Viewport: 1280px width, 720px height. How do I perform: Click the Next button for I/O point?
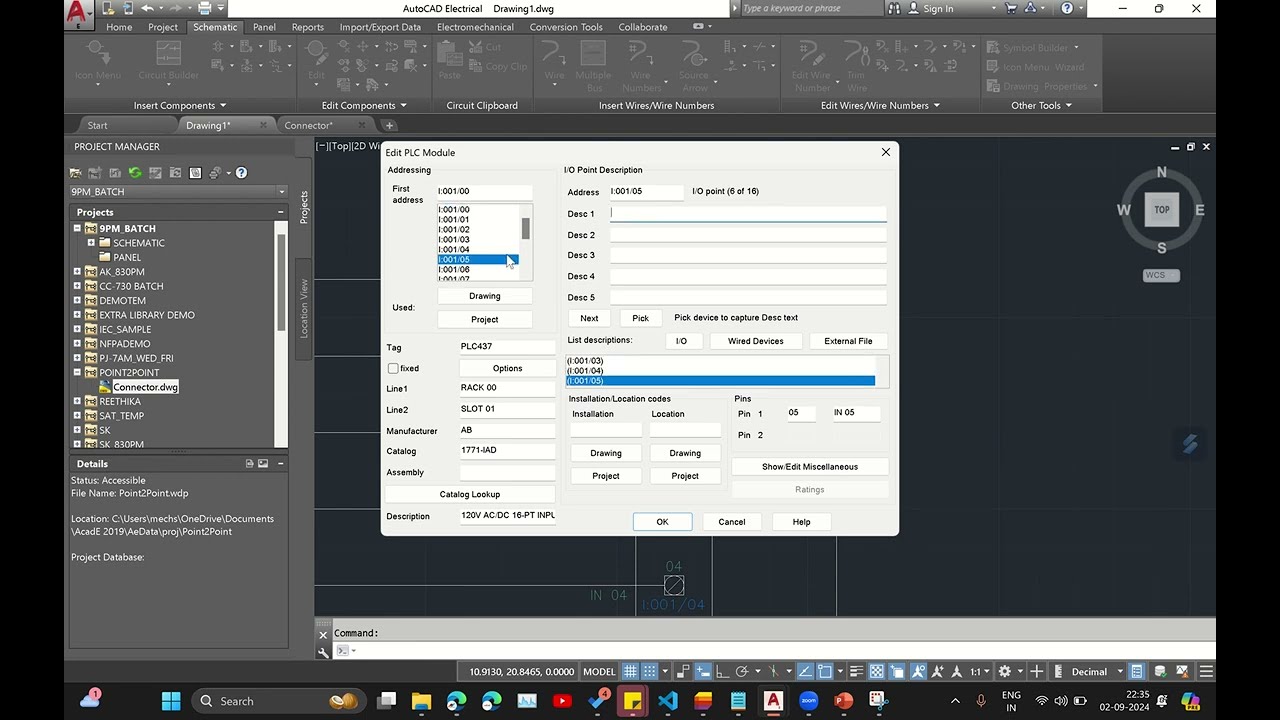point(589,318)
